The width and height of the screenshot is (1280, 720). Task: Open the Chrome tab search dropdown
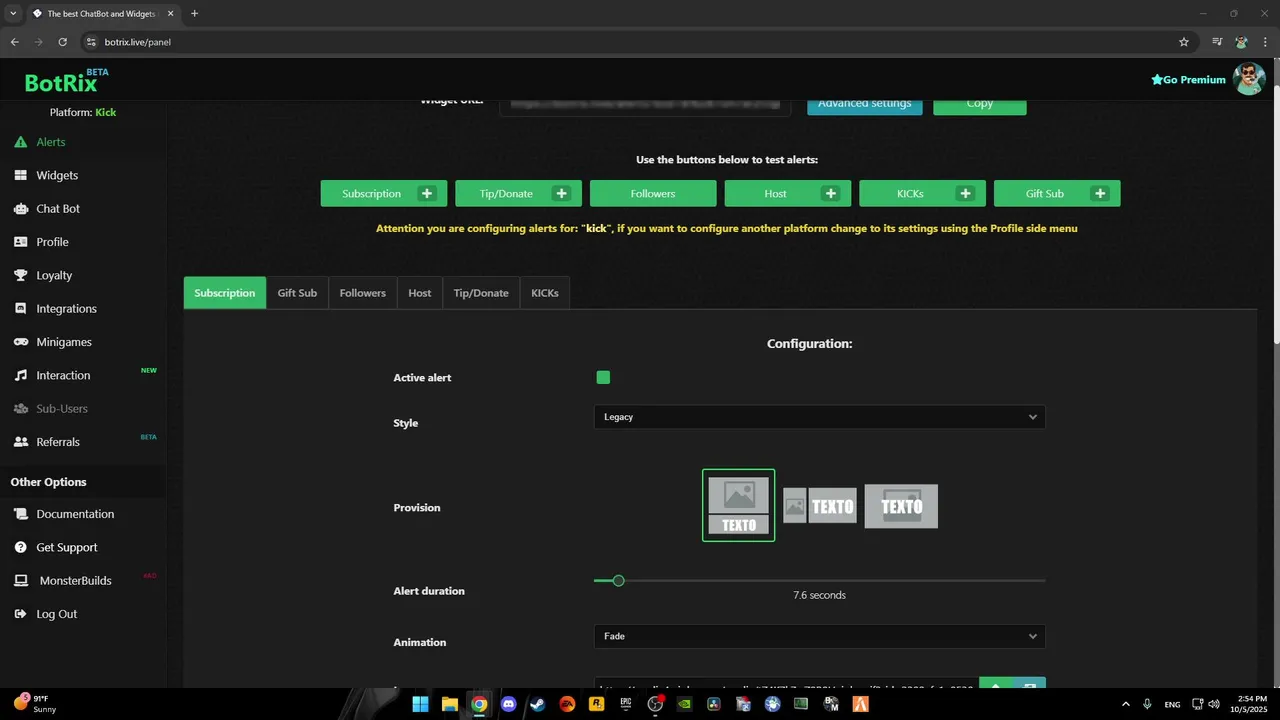pyautogui.click(x=13, y=13)
